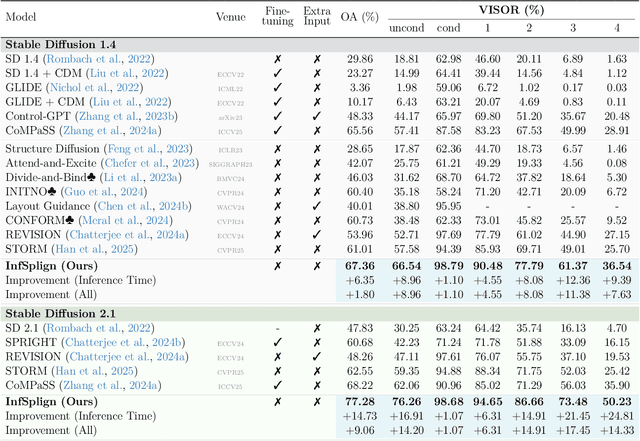Screen dimensions: 640x441
Task: Click the Extra Input cross for Attend-and-Excite
Action: coord(316,162)
